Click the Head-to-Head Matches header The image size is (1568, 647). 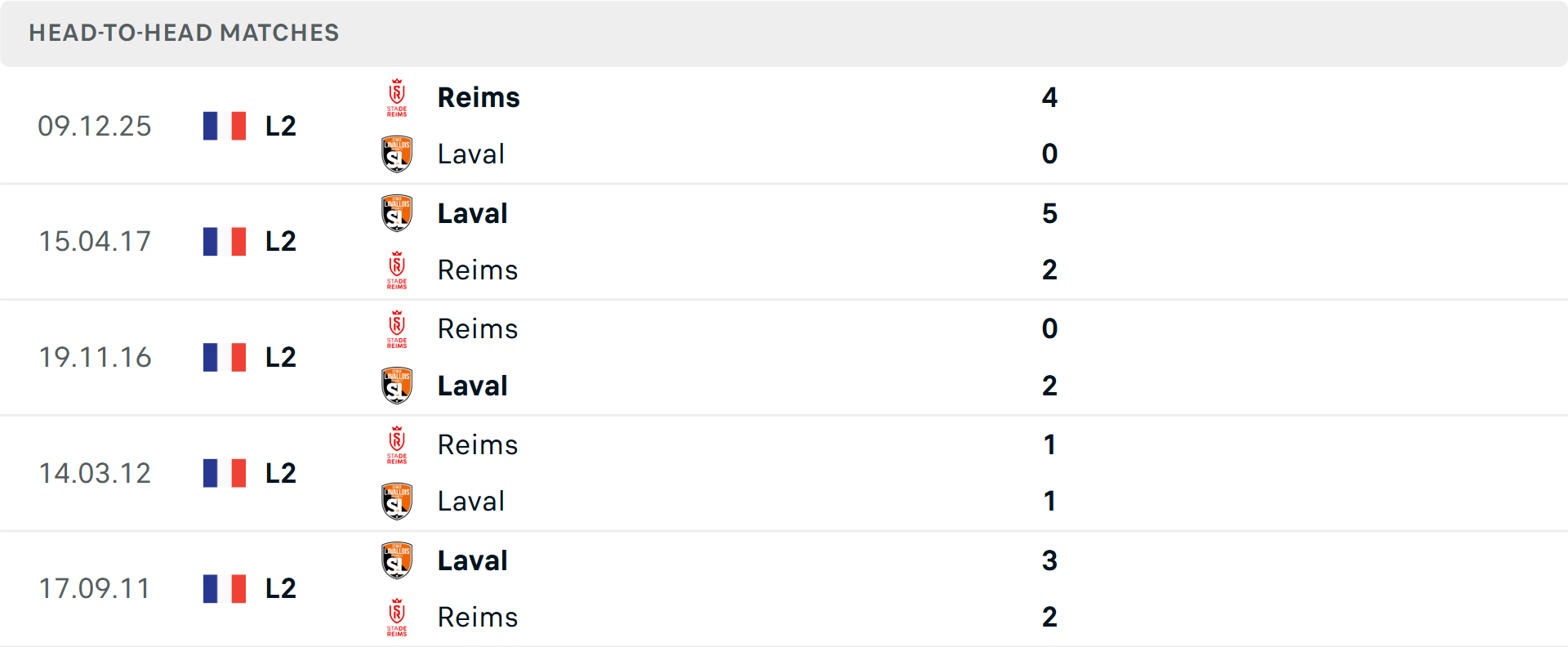coord(184,33)
